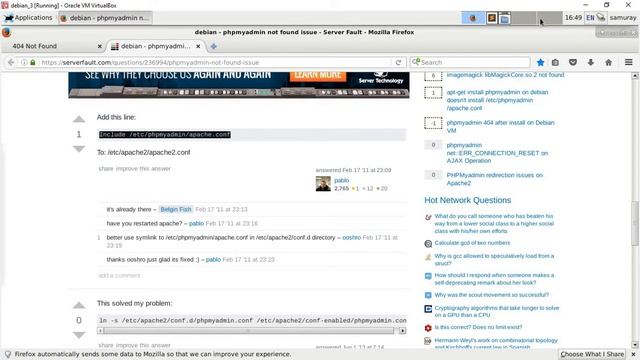Open 'Why was the scout movement so successful?'

(x=491, y=295)
